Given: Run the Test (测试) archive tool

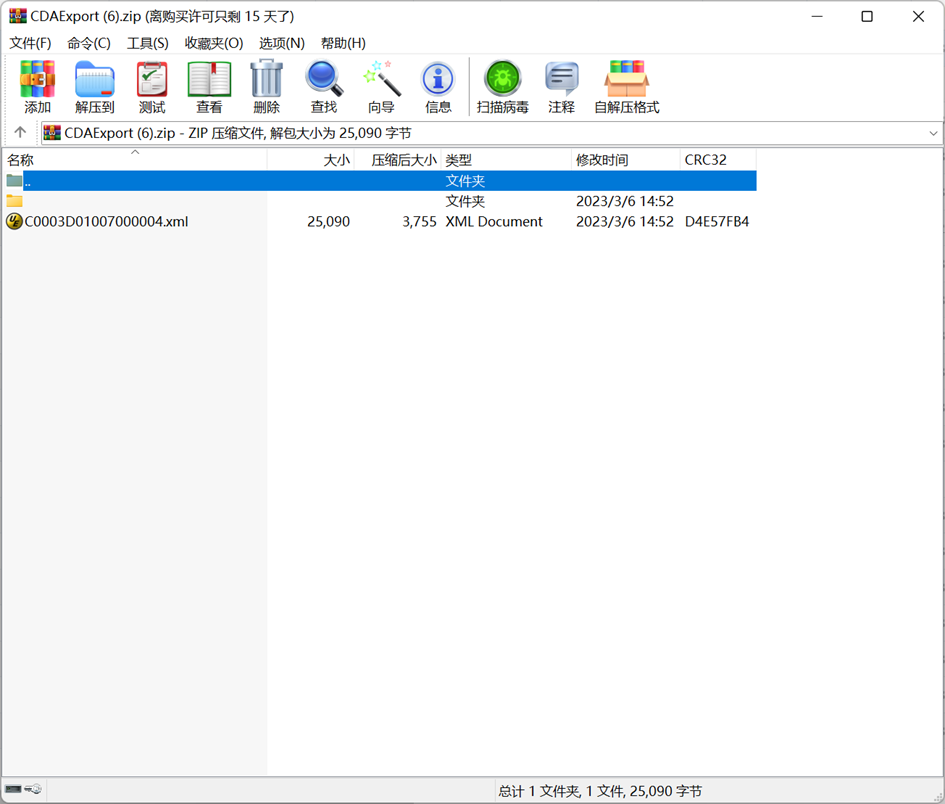Looking at the screenshot, I should (x=152, y=87).
